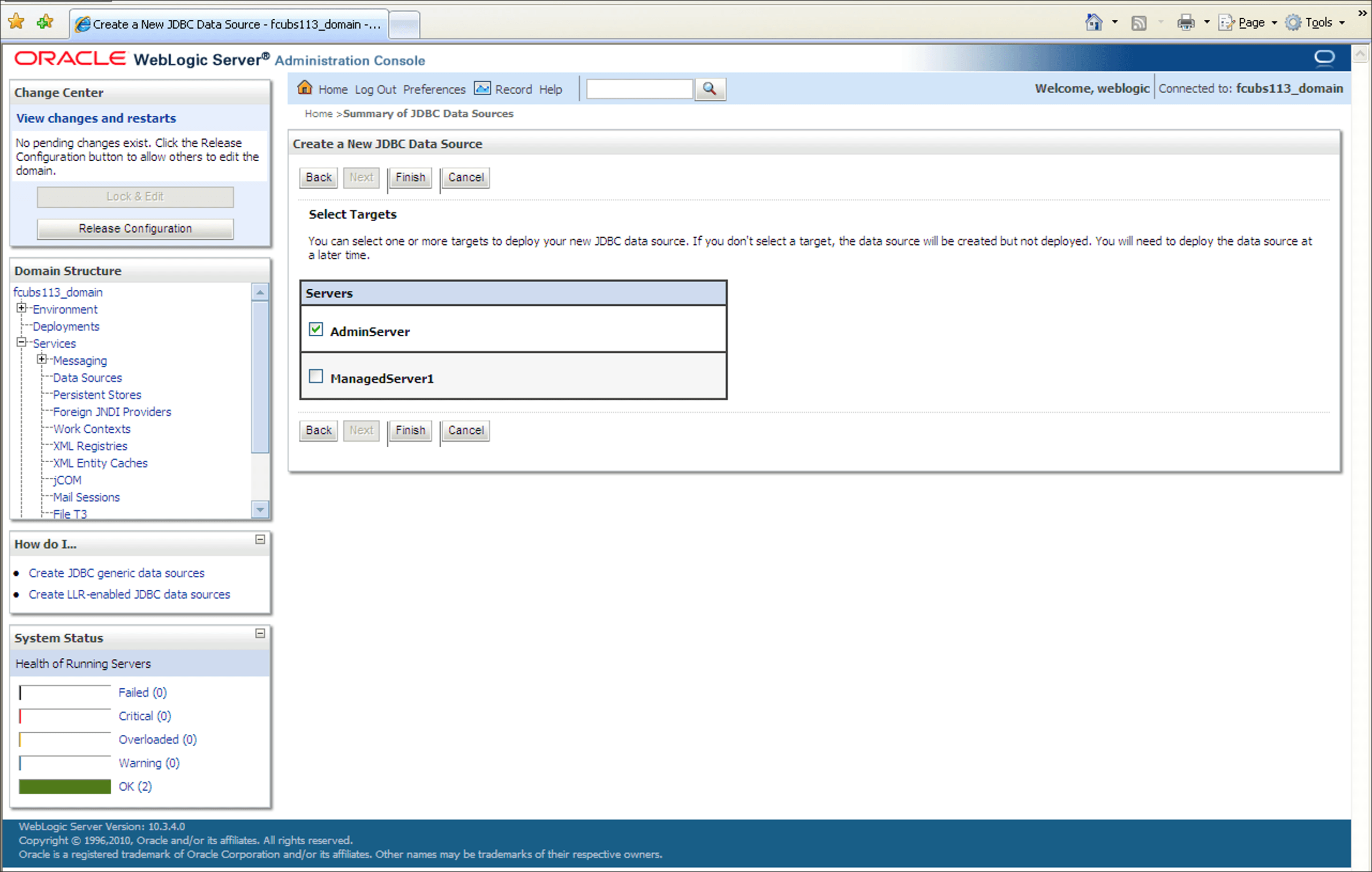The width and height of the screenshot is (1372, 872).
Task: Click the Home house icon in toolbar
Action: 305,88
